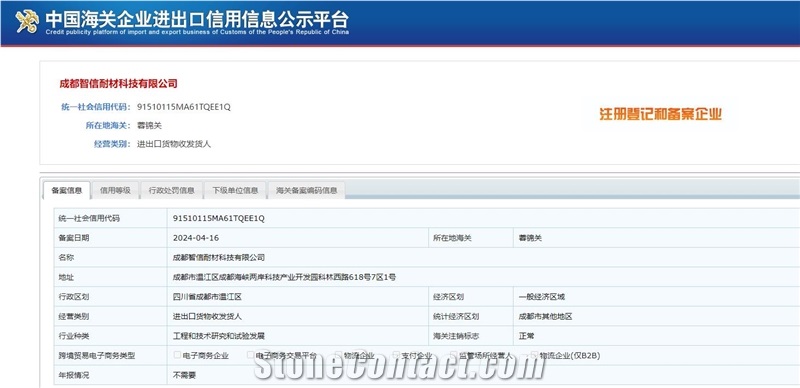Click the 一般经济区域 cell
This screenshot has width=800, height=388.
(x=542, y=297)
